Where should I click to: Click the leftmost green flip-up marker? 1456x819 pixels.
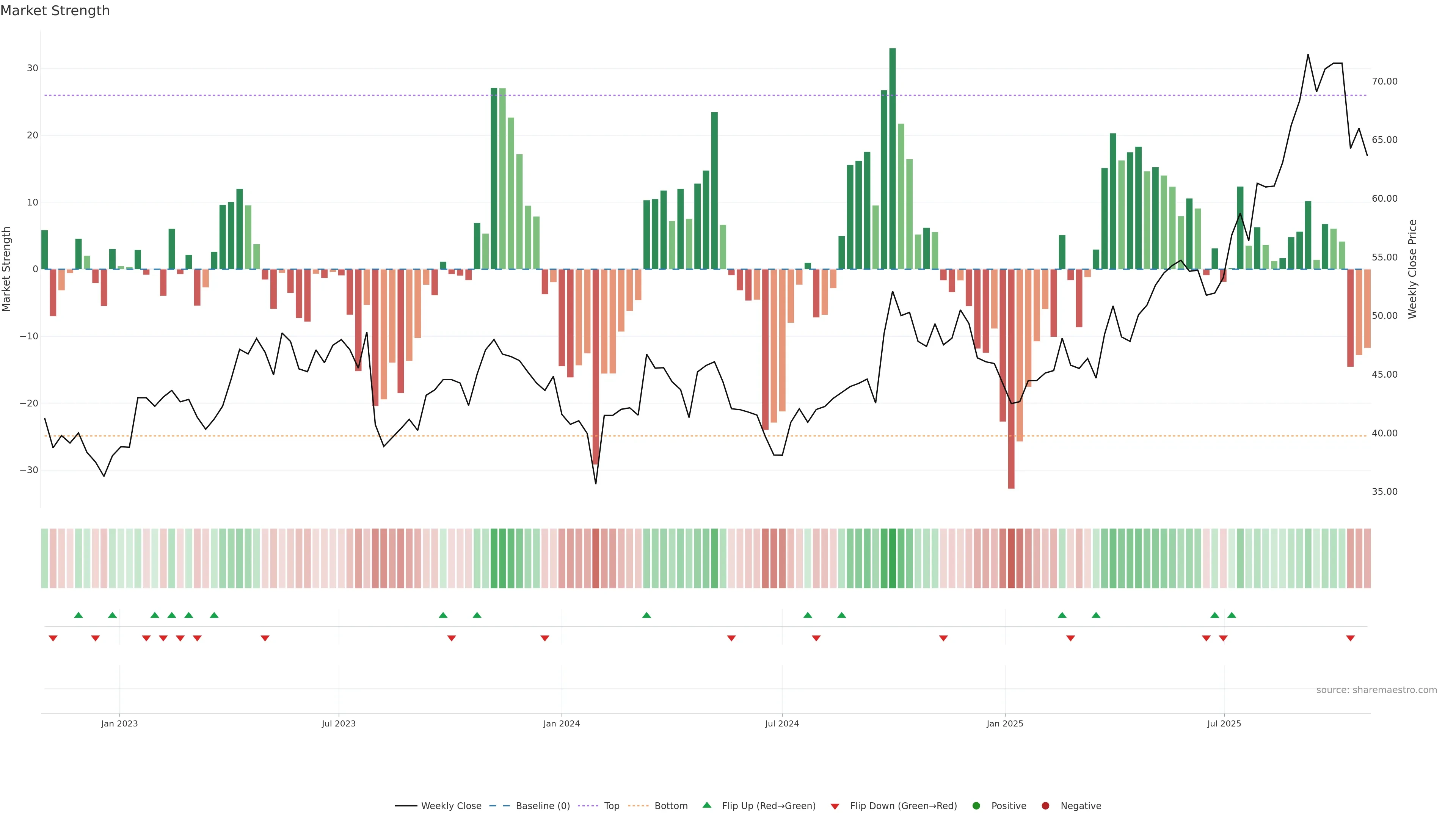pos(78,615)
